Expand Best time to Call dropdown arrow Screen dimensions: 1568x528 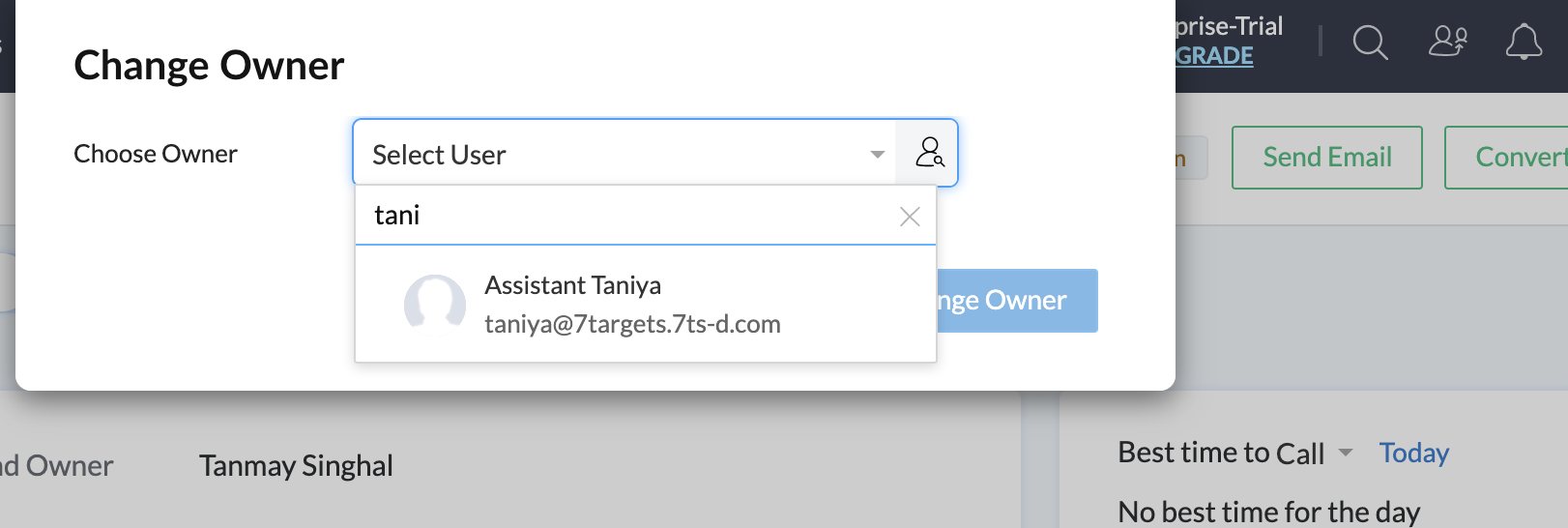tap(1345, 453)
